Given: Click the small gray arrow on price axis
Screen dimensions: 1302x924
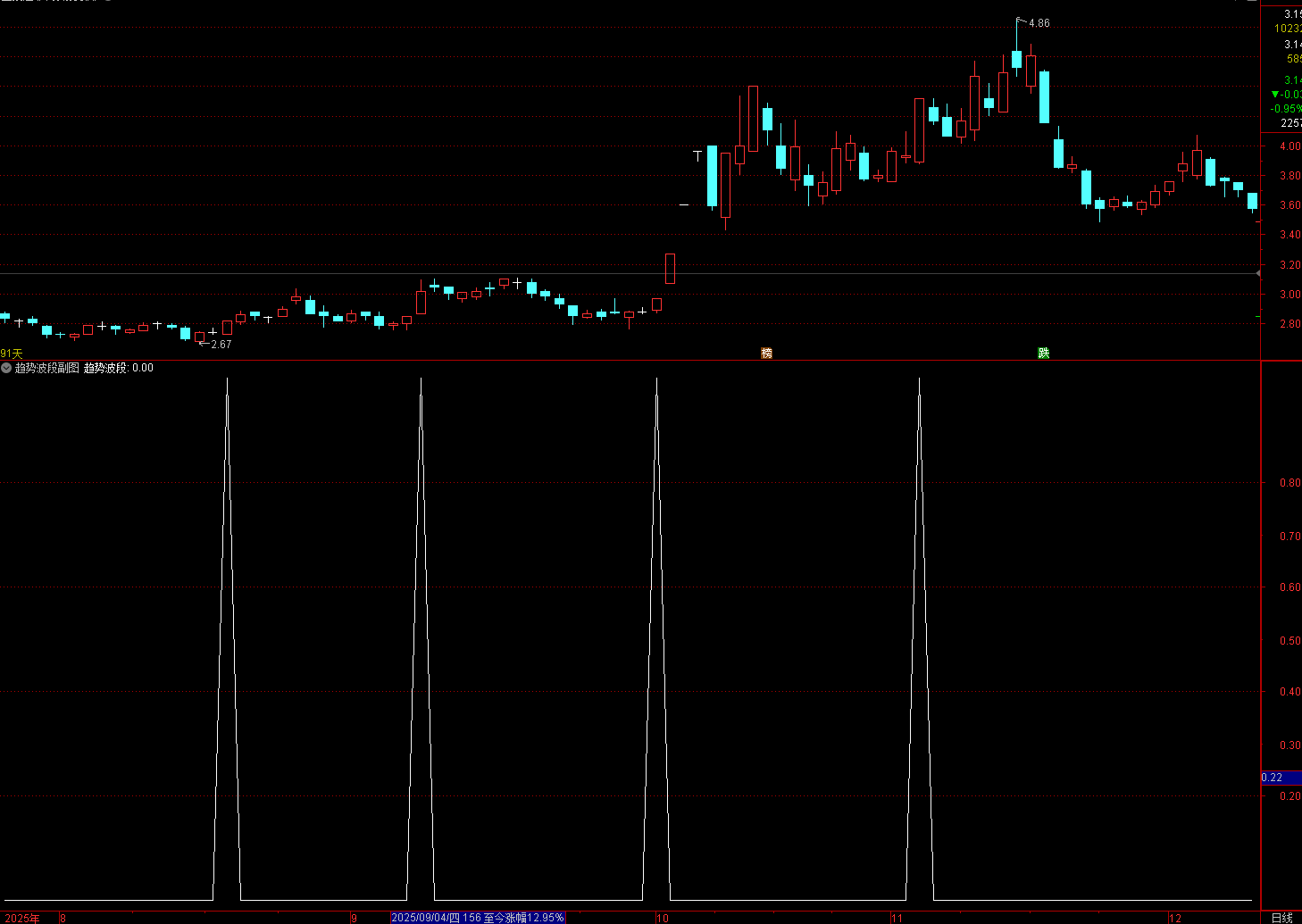Looking at the screenshot, I should click(x=1257, y=273).
